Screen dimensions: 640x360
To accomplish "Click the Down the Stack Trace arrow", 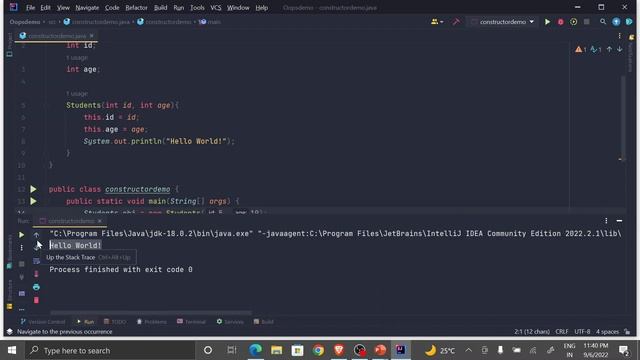I will 36,247.
